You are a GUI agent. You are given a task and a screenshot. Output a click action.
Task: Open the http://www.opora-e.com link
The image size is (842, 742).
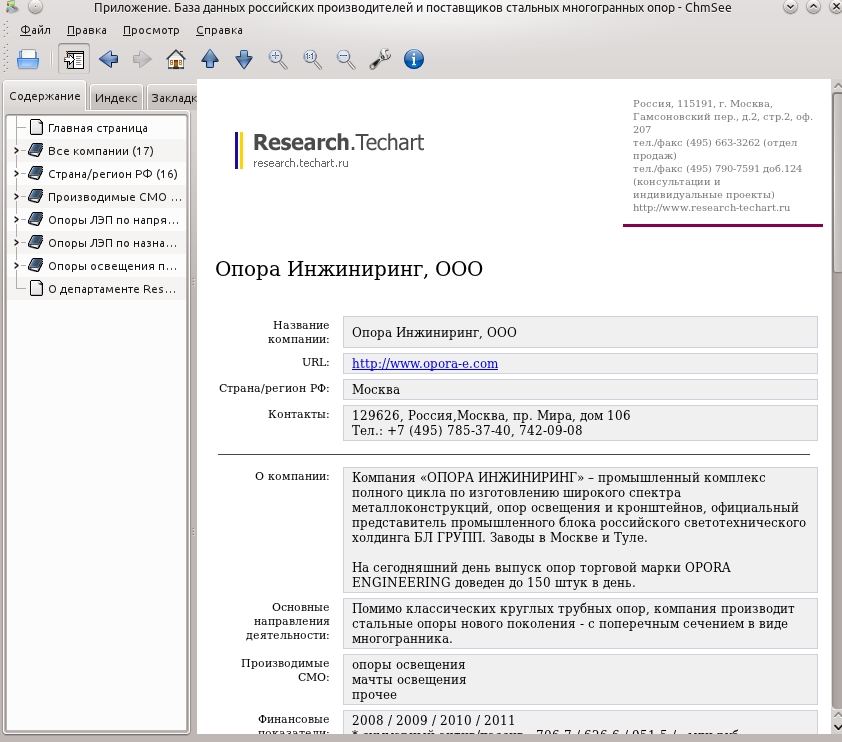pyautogui.click(x=425, y=363)
